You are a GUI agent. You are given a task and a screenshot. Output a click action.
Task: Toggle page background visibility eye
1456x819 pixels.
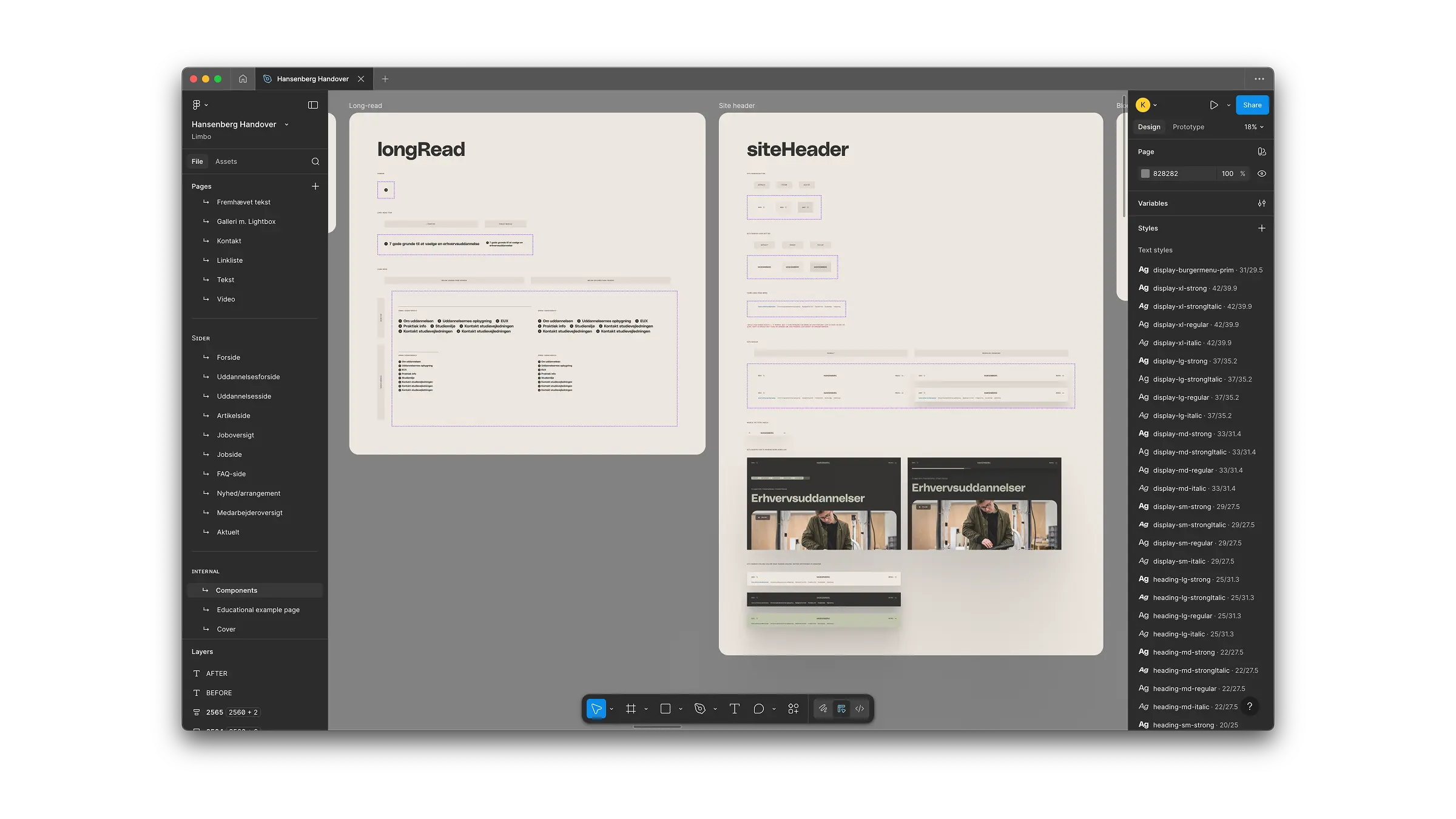pyautogui.click(x=1261, y=174)
